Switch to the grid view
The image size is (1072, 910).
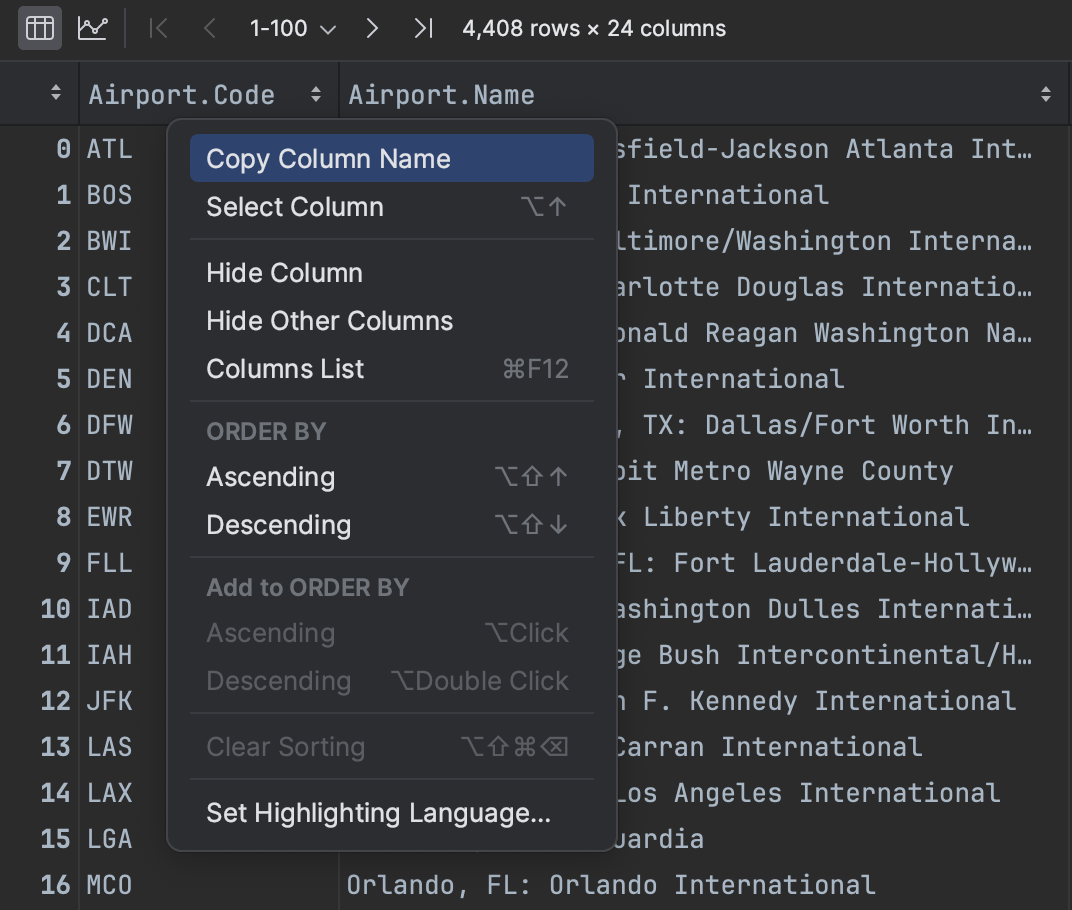[39, 27]
